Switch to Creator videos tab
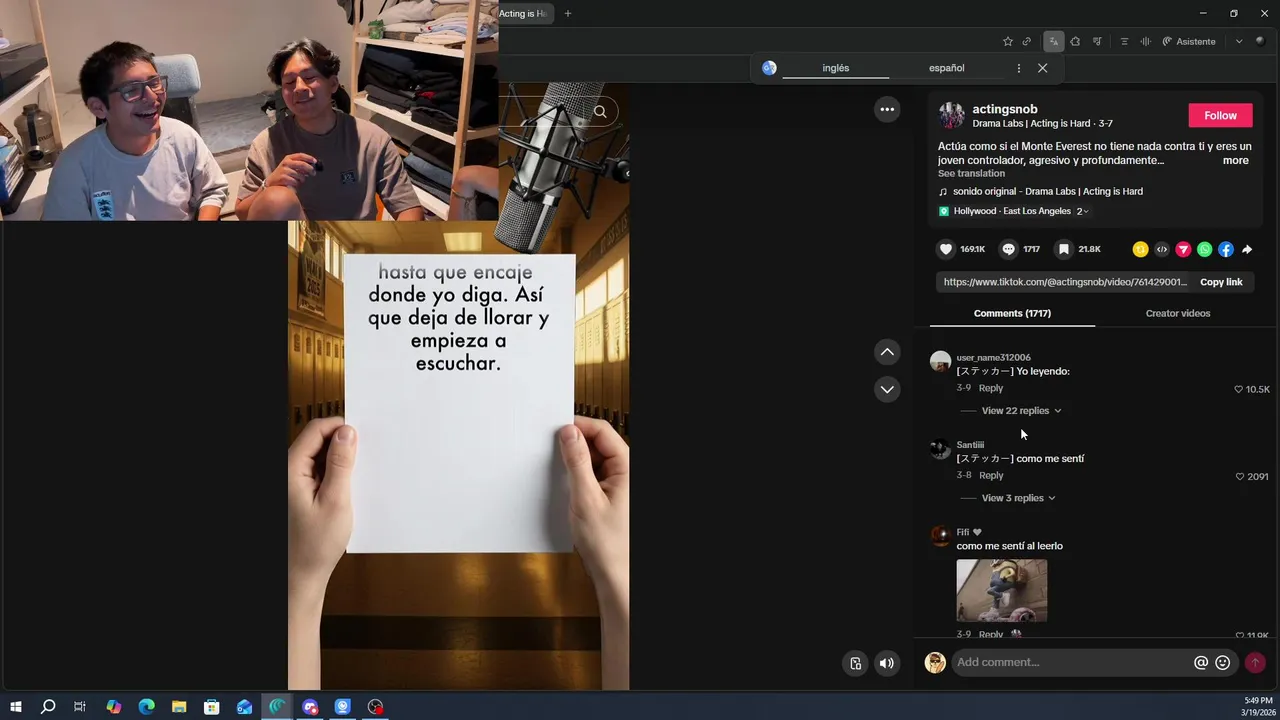This screenshot has height=720, width=1280. tap(1177, 313)
